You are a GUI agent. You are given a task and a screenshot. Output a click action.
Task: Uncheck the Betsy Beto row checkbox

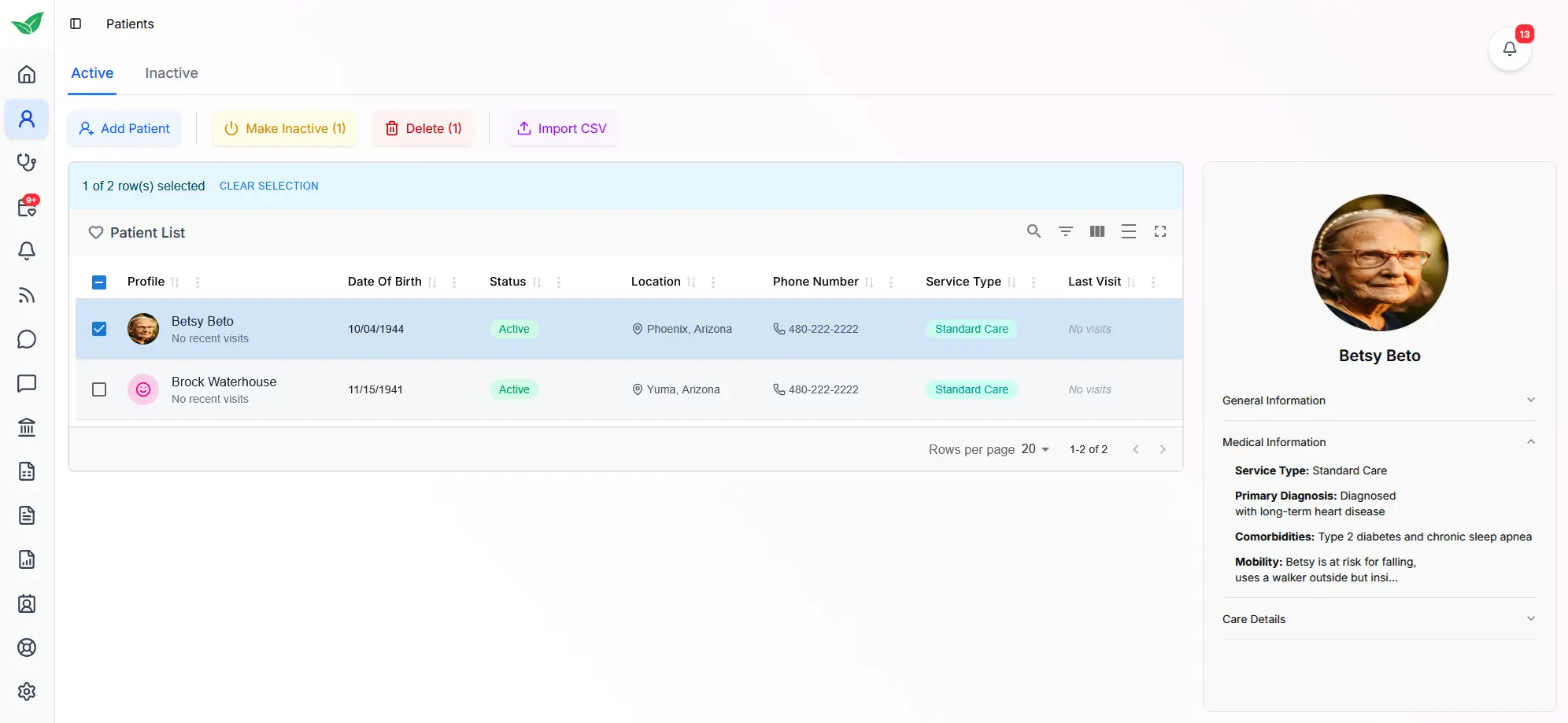point(99,329)
